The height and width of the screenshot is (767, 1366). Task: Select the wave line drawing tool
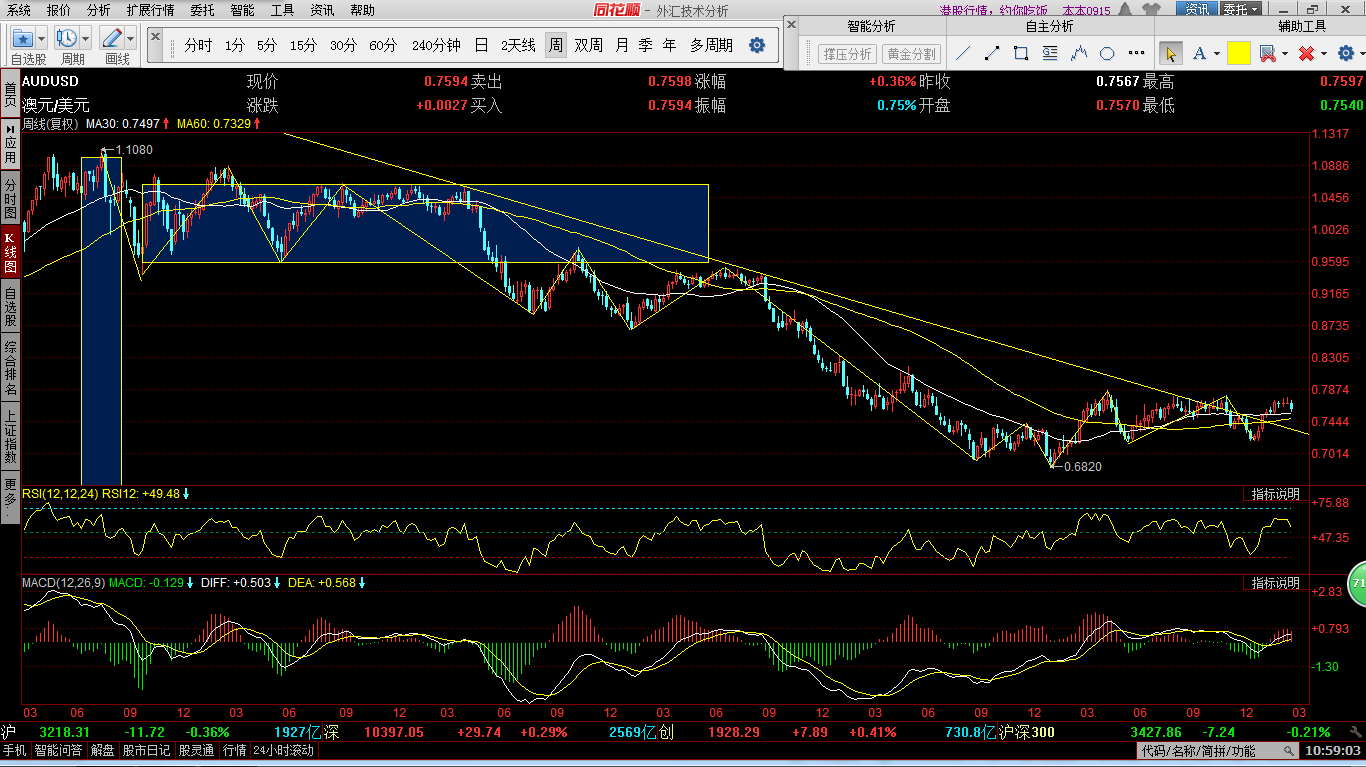[x=1079, y=53]
